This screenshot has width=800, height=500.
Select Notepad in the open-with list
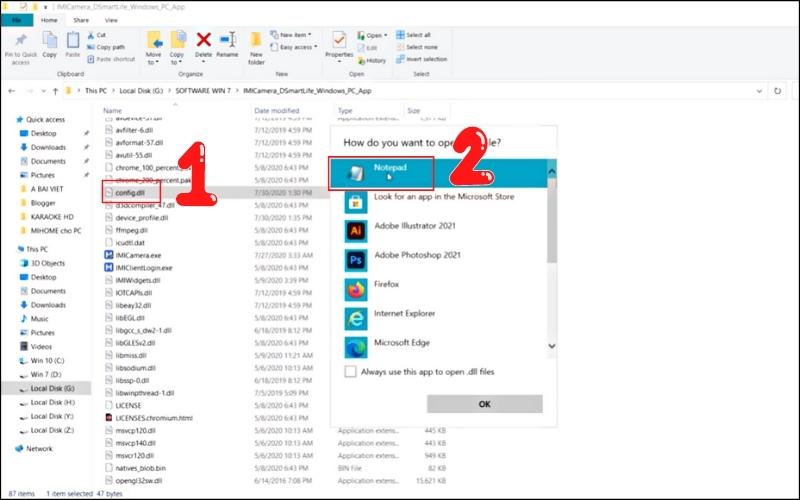pos(439,173)
